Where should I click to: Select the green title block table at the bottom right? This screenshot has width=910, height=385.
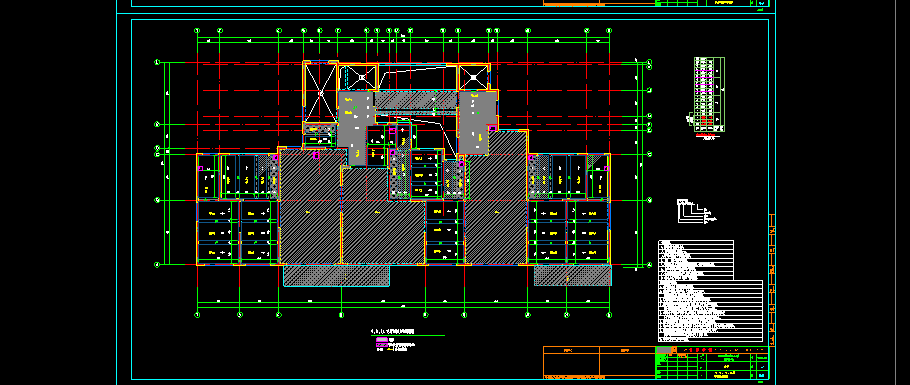(x=712, y=363)
